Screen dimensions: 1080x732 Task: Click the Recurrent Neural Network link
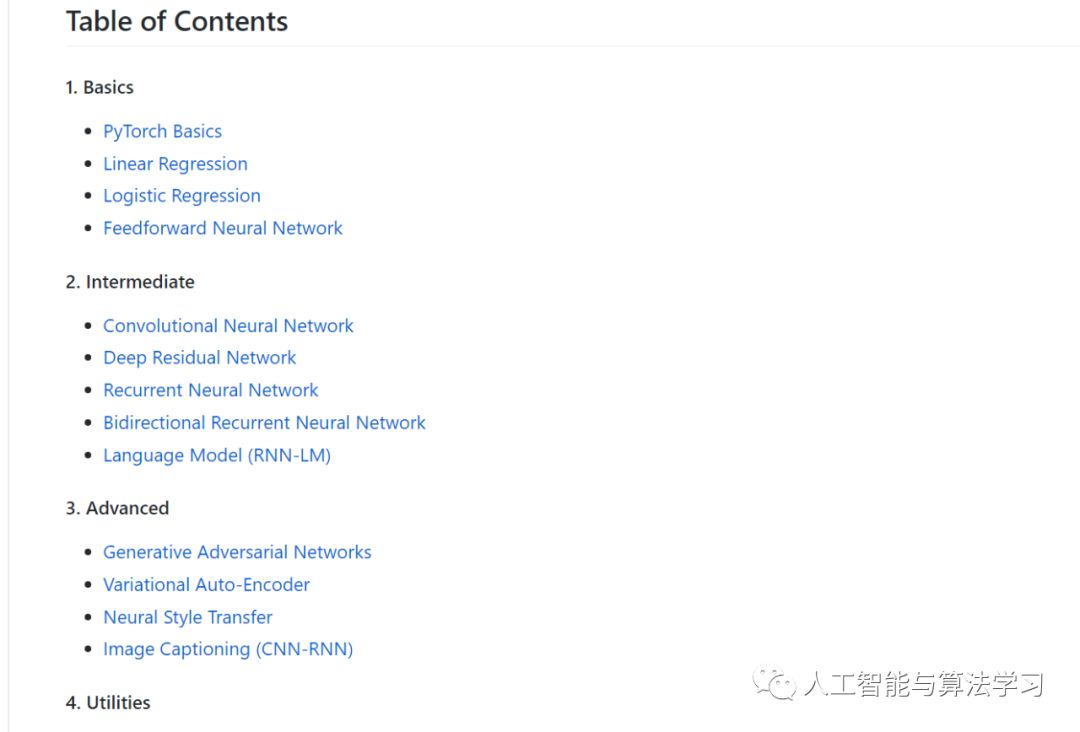(210, 390)
